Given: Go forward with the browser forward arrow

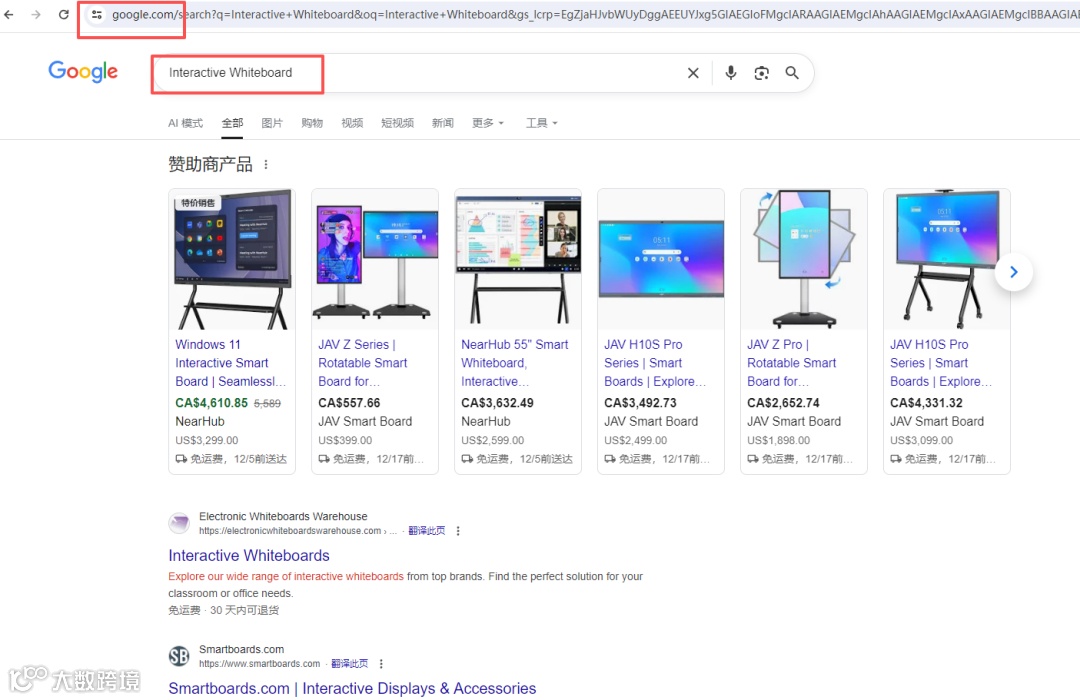Looking at the screenshot, I should 36,14.
